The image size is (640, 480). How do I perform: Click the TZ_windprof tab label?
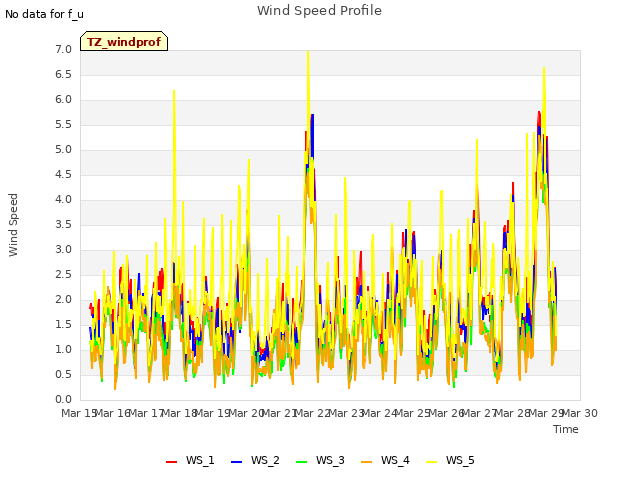coord(124,42)
